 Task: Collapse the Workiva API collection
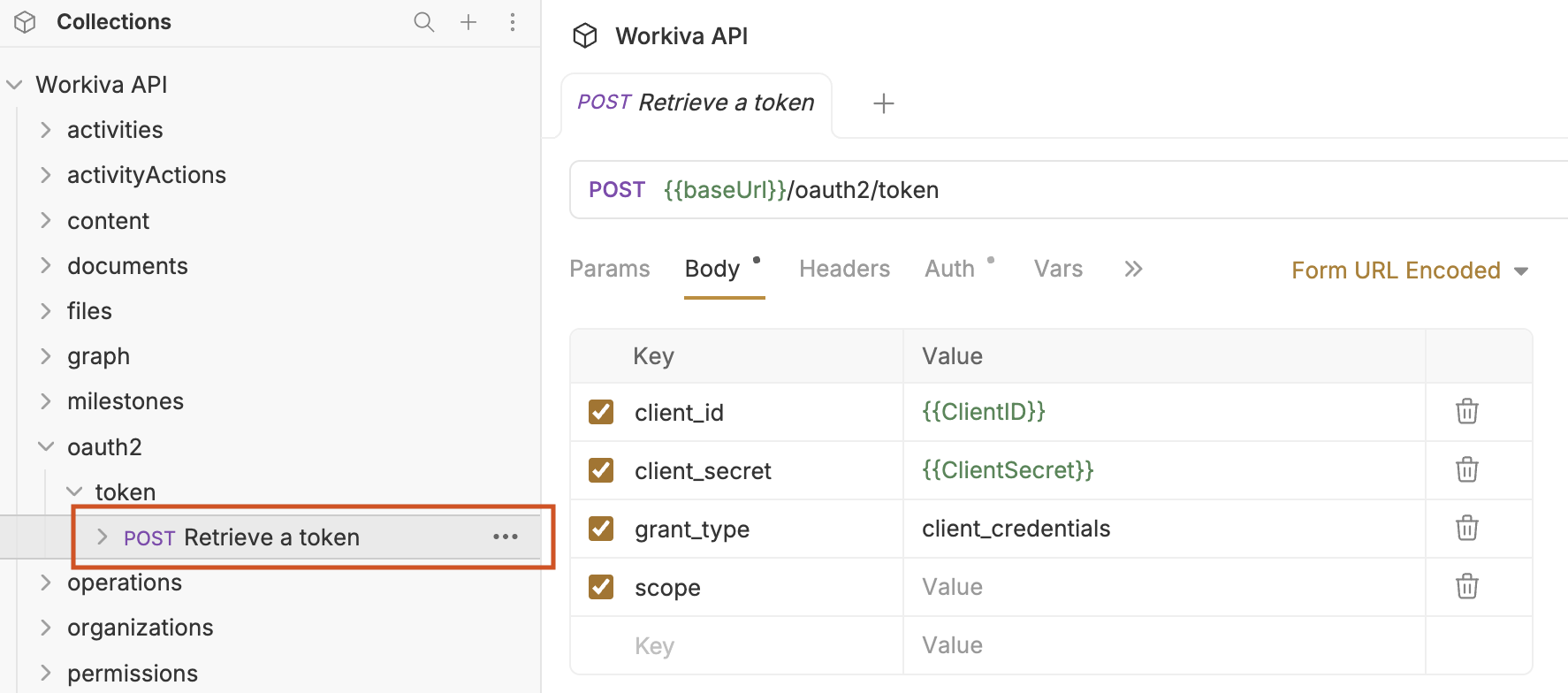pos(14,85)
